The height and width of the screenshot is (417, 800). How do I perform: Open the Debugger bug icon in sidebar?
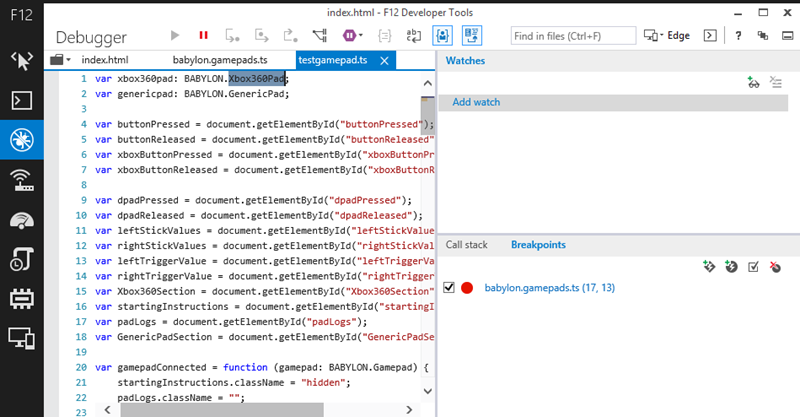click(21, 139)
